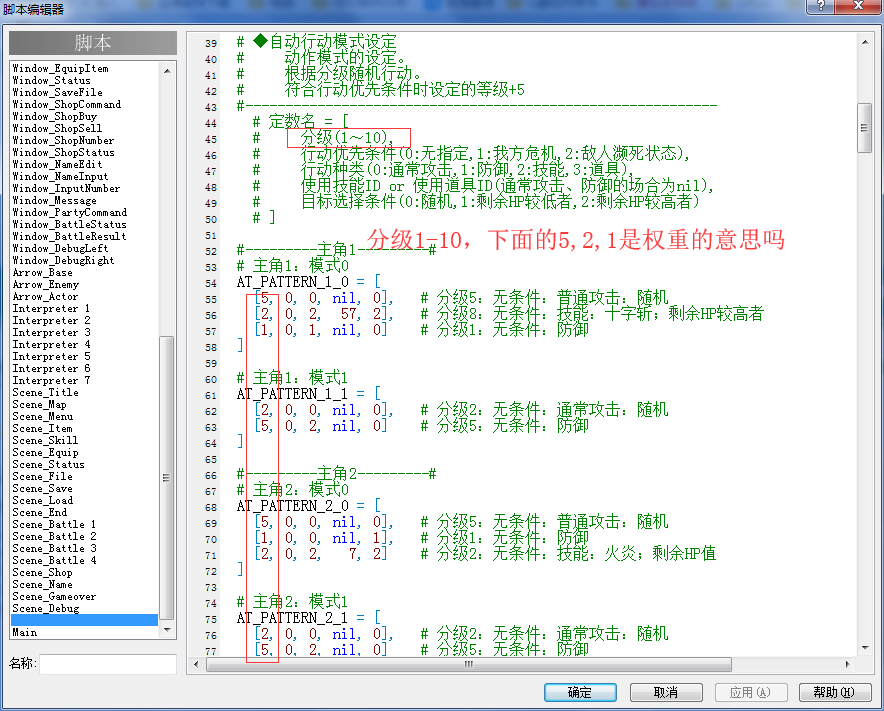Click the script list scrollbar thumb
Viewport: 884px width, 711px height.
tap(167, 478)
